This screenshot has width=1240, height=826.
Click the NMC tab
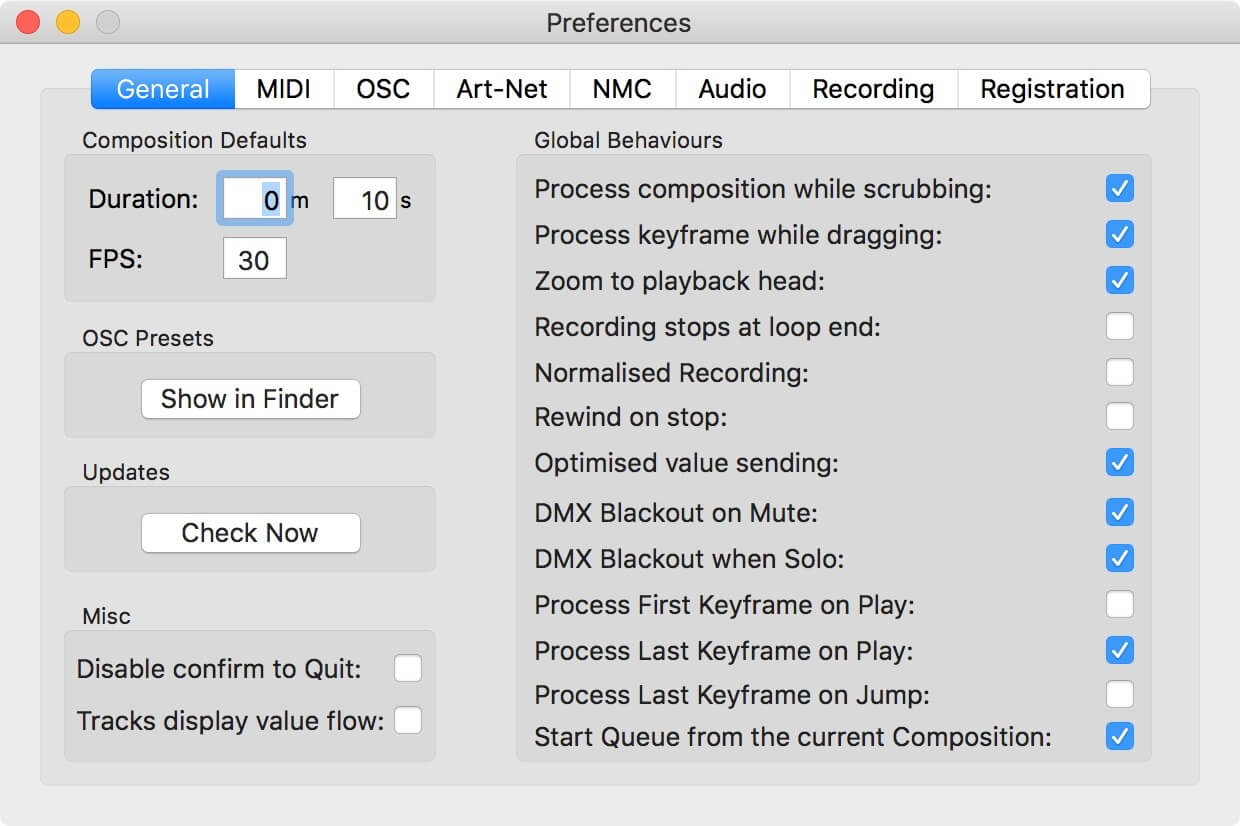[623, 89]
